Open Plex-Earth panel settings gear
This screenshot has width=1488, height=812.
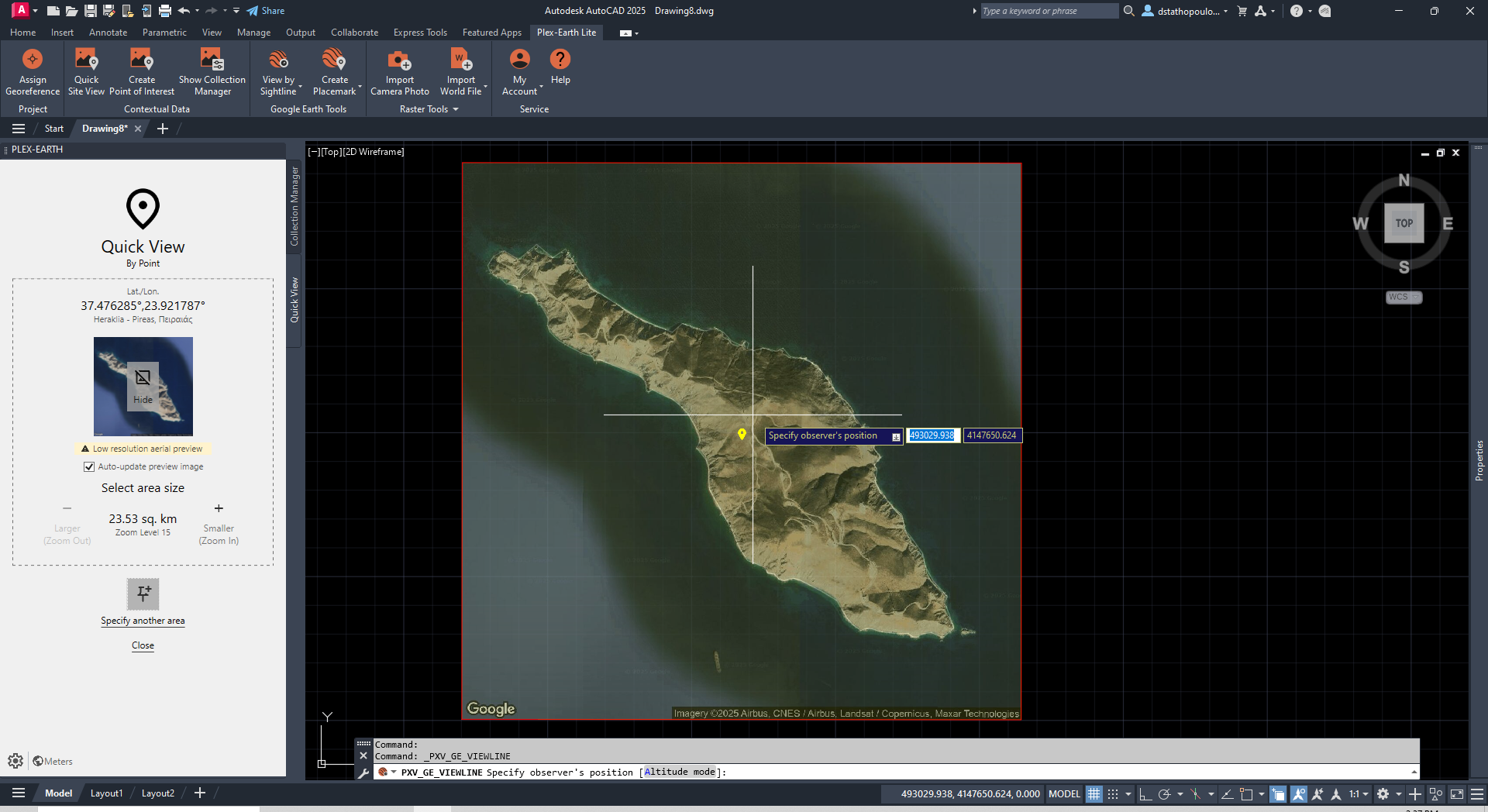tap(15, 761)
